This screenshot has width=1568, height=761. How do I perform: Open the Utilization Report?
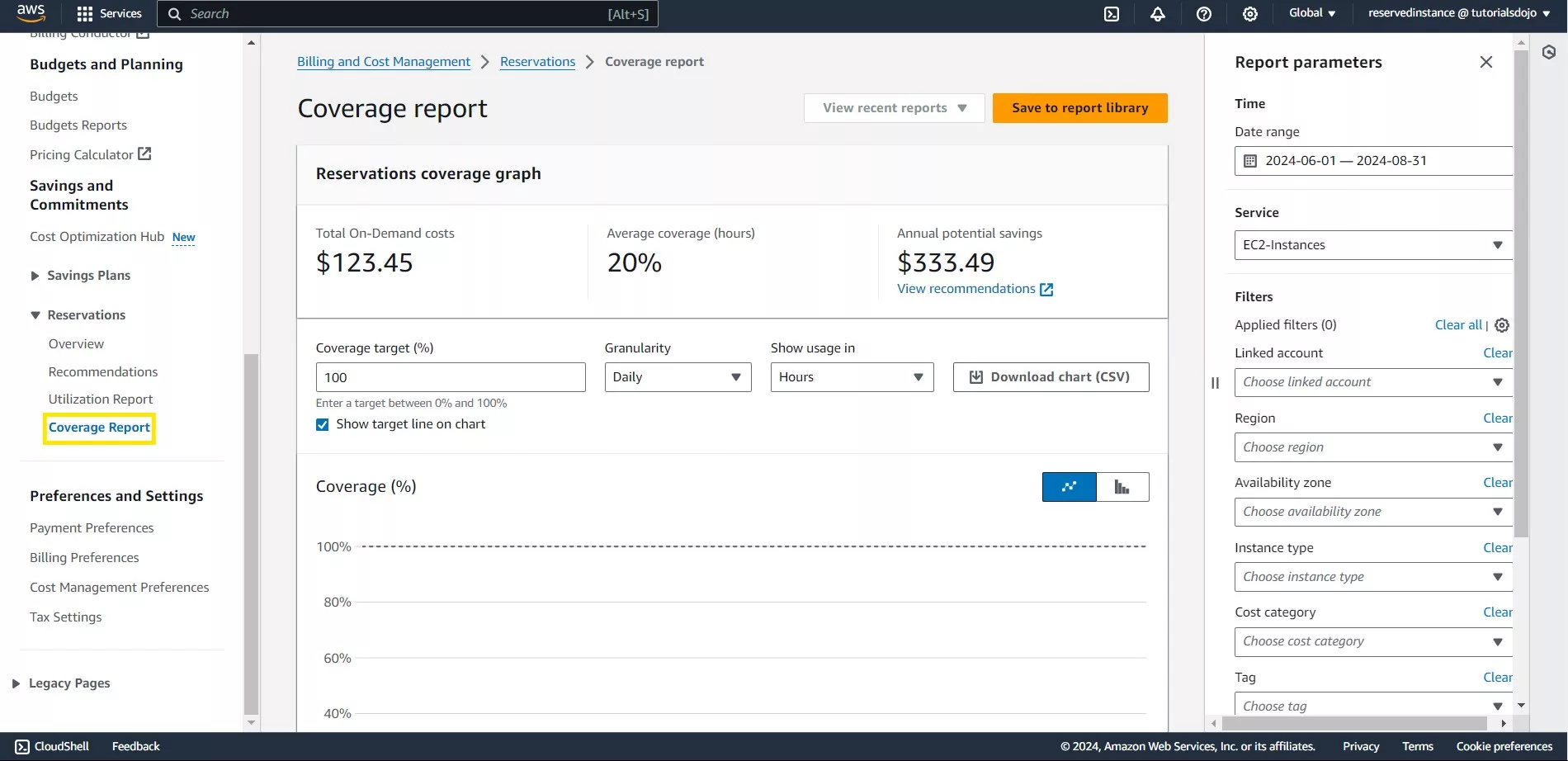[x=101, y=399]
